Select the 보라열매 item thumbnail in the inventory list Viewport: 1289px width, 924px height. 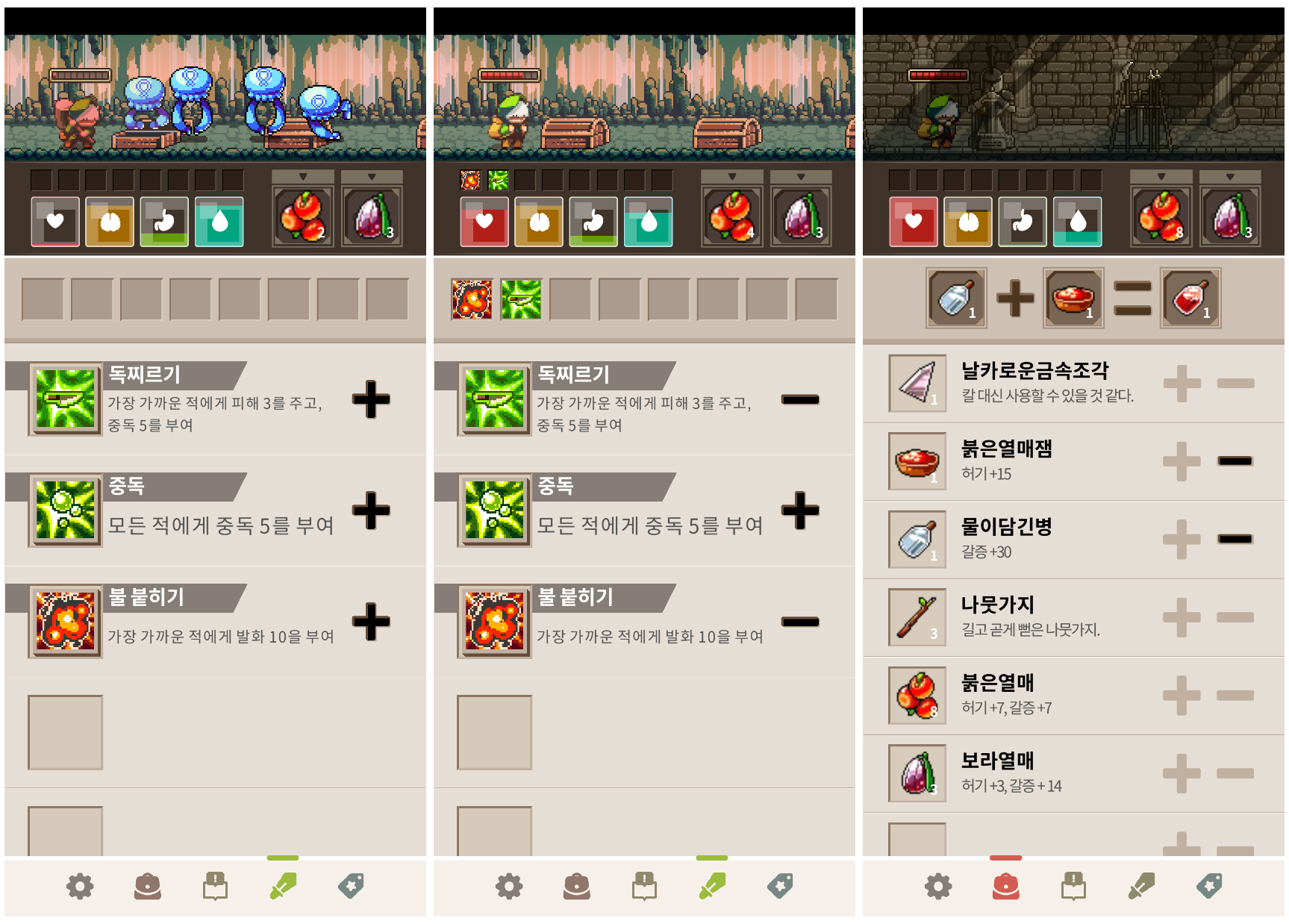click(x=917, y=773)
